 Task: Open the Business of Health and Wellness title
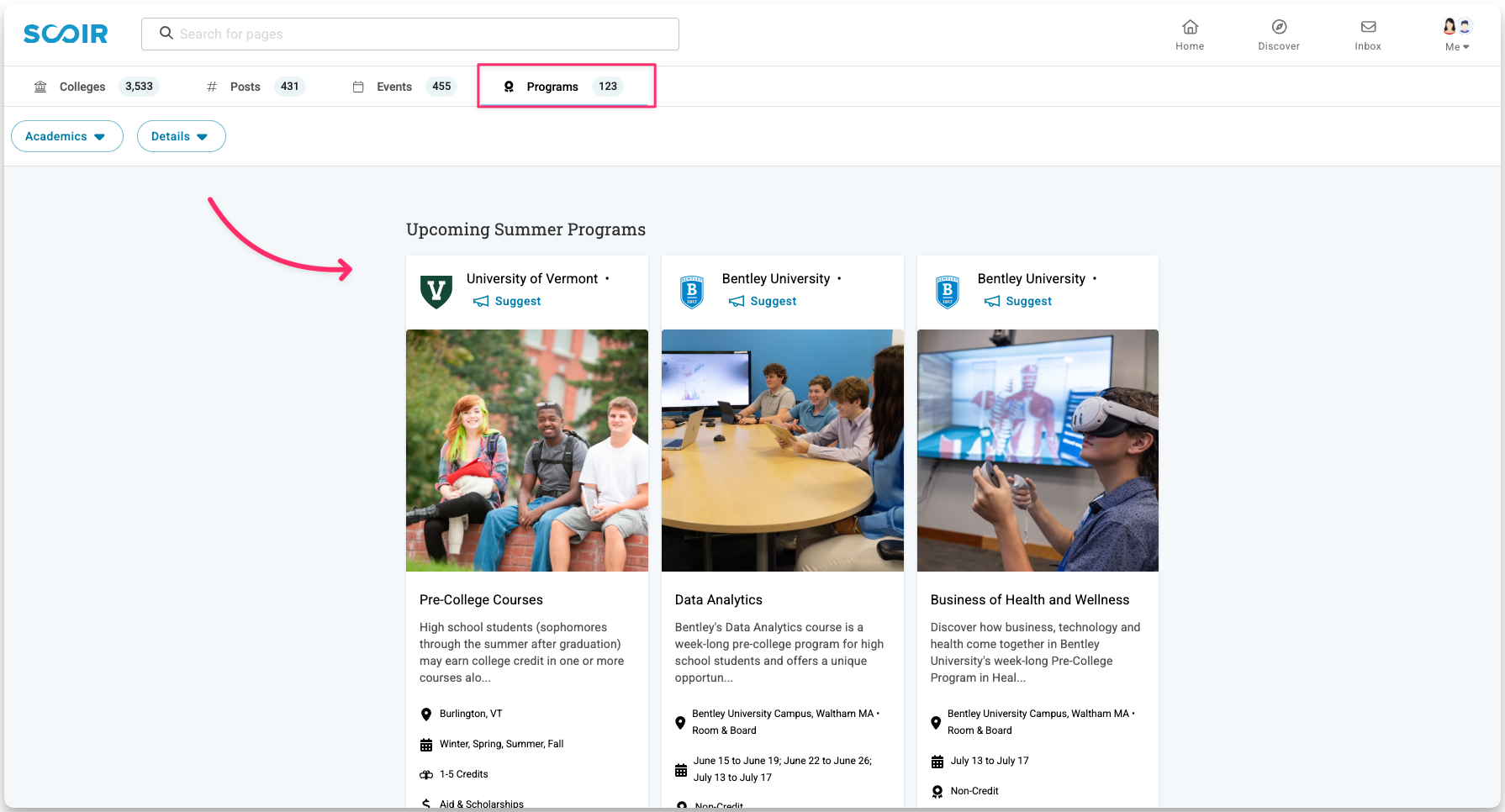click(1030, 599)
